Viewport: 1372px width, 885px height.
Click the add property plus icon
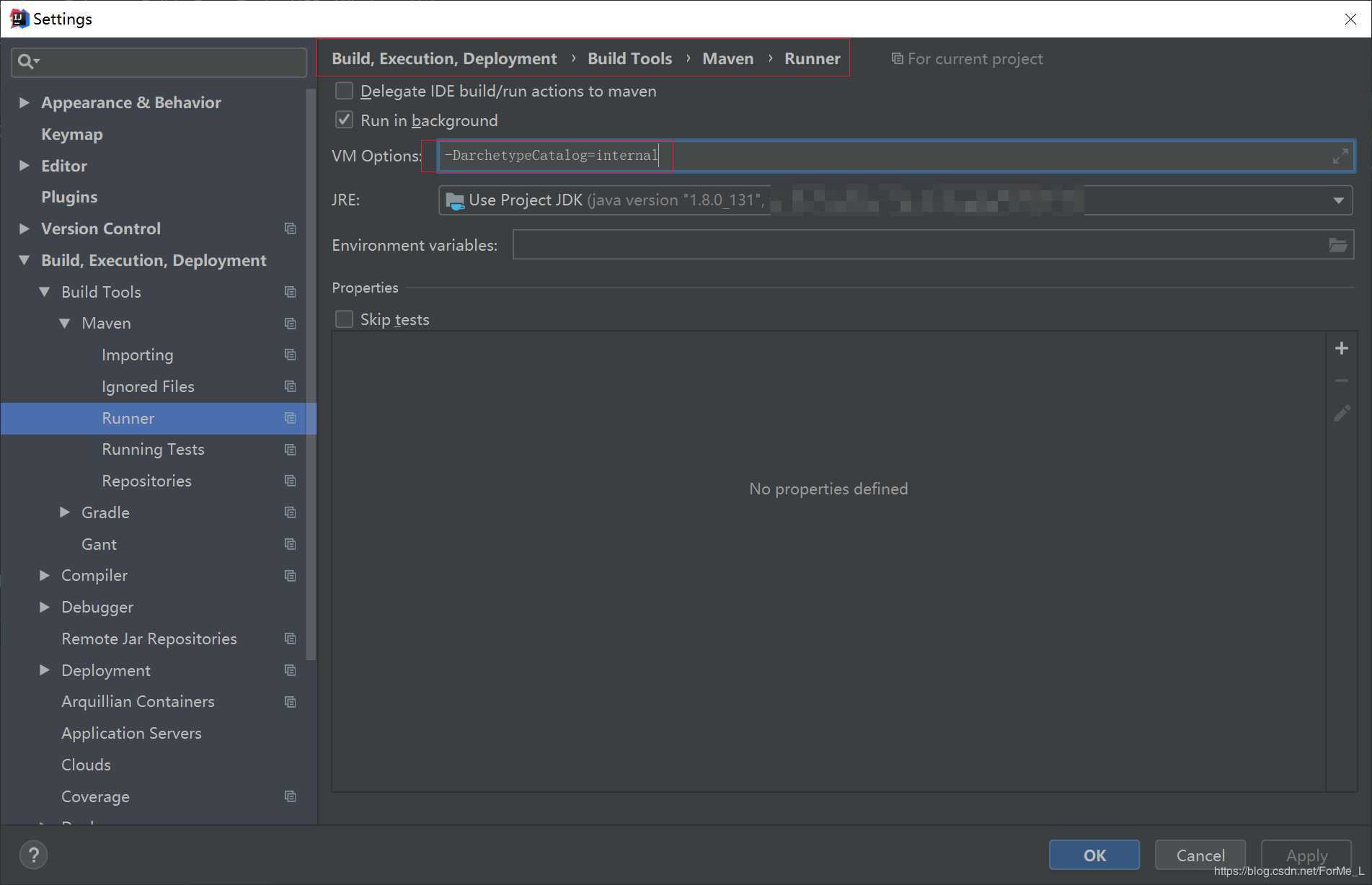(x=1341, y=349)
